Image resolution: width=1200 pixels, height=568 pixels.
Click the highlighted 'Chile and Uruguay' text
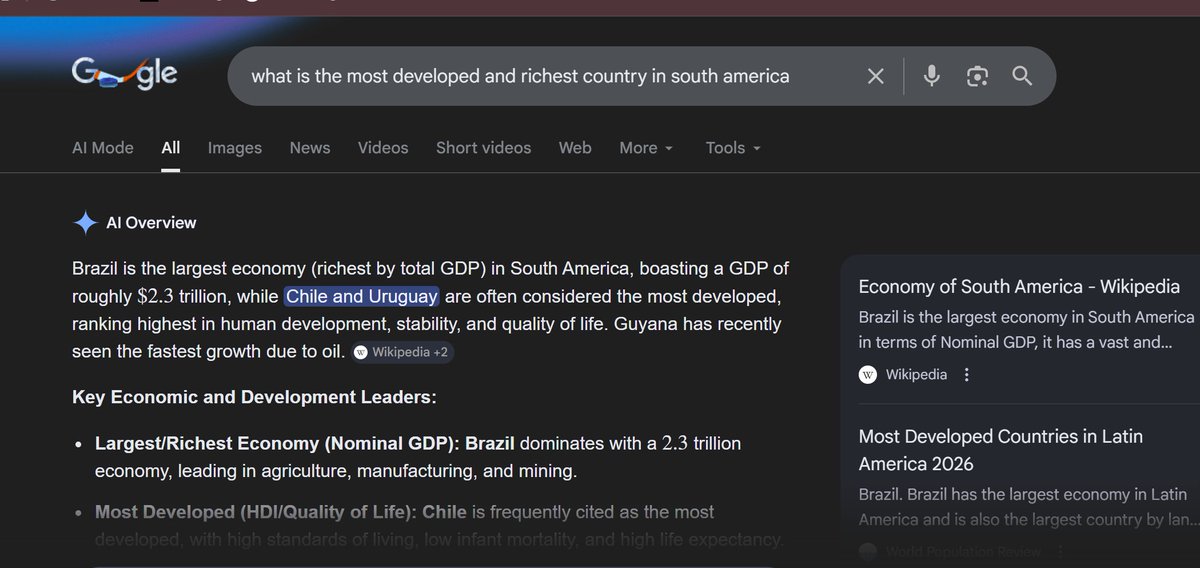[362, 297]
